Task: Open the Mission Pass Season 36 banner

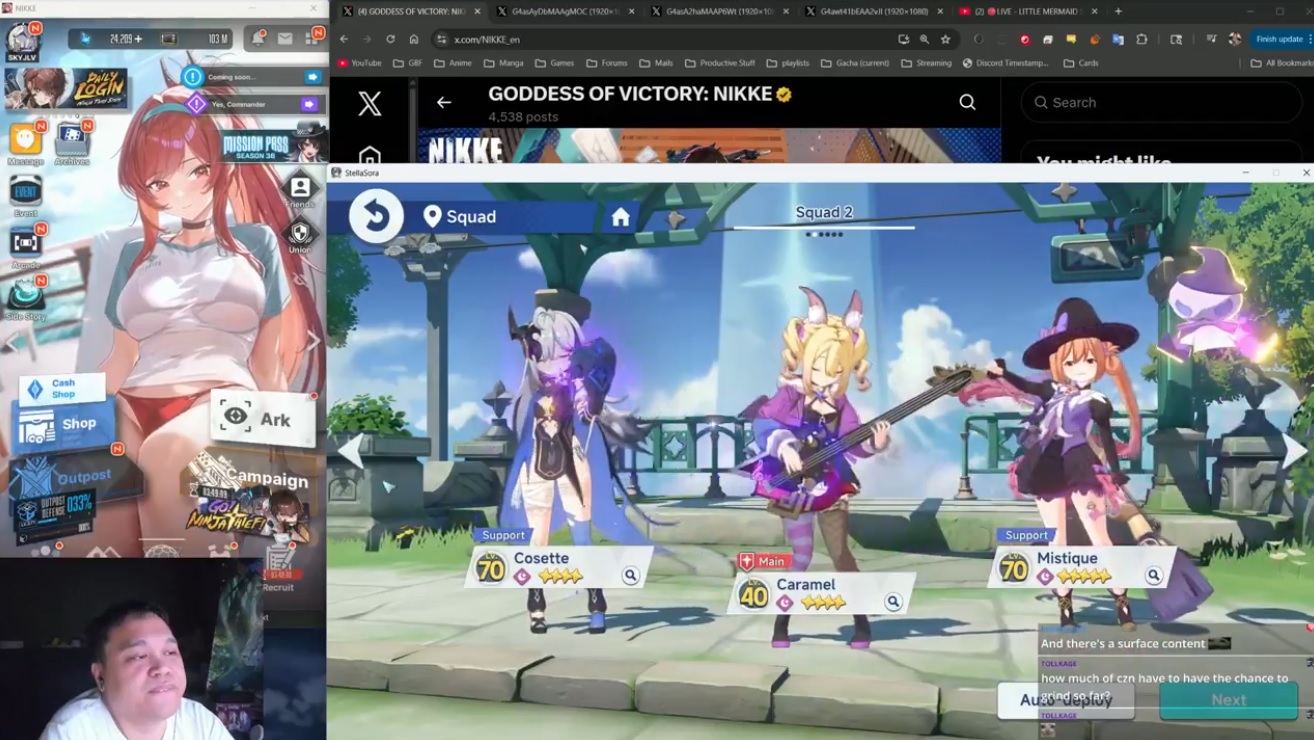Action: (x=273, y=146)
